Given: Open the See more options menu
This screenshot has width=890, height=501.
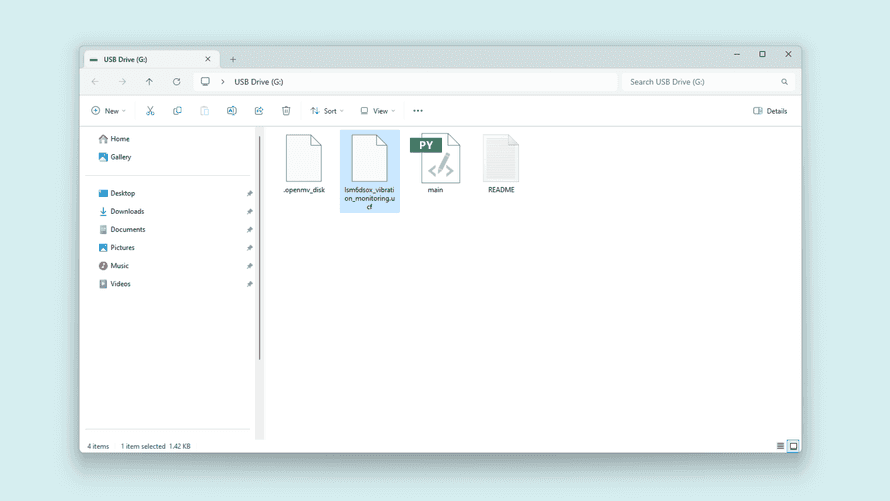Looking at the screenshot, I should pos(418,111).
